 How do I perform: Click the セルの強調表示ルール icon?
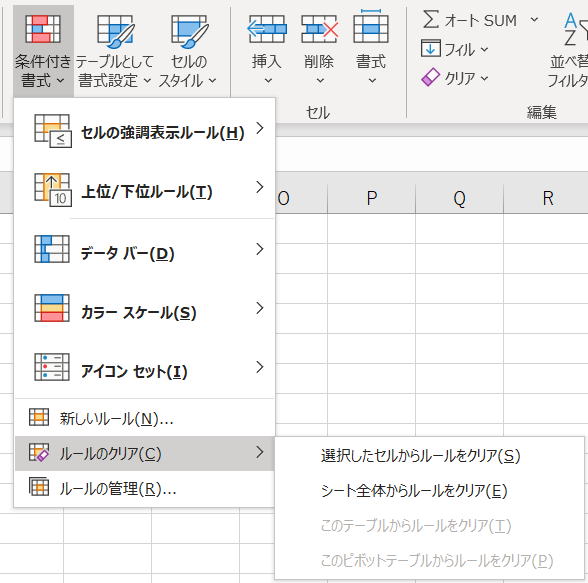(x=52, y=130)
